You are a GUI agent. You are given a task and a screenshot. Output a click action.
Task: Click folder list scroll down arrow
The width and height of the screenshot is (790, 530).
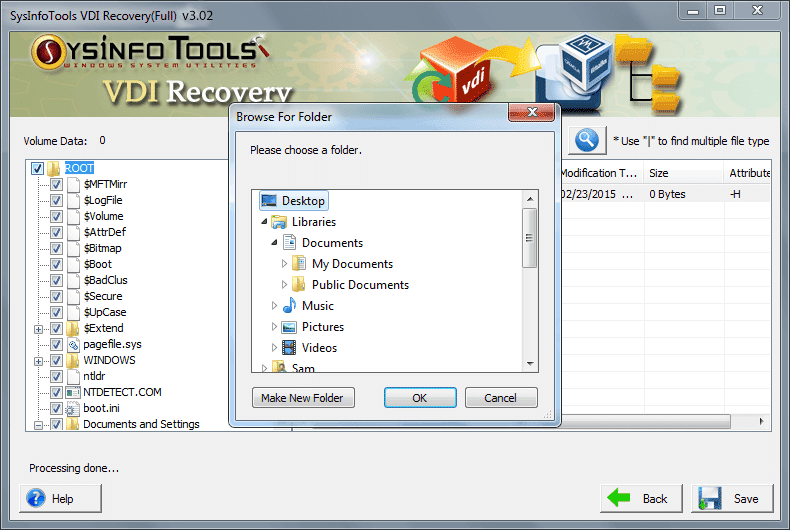530,363
